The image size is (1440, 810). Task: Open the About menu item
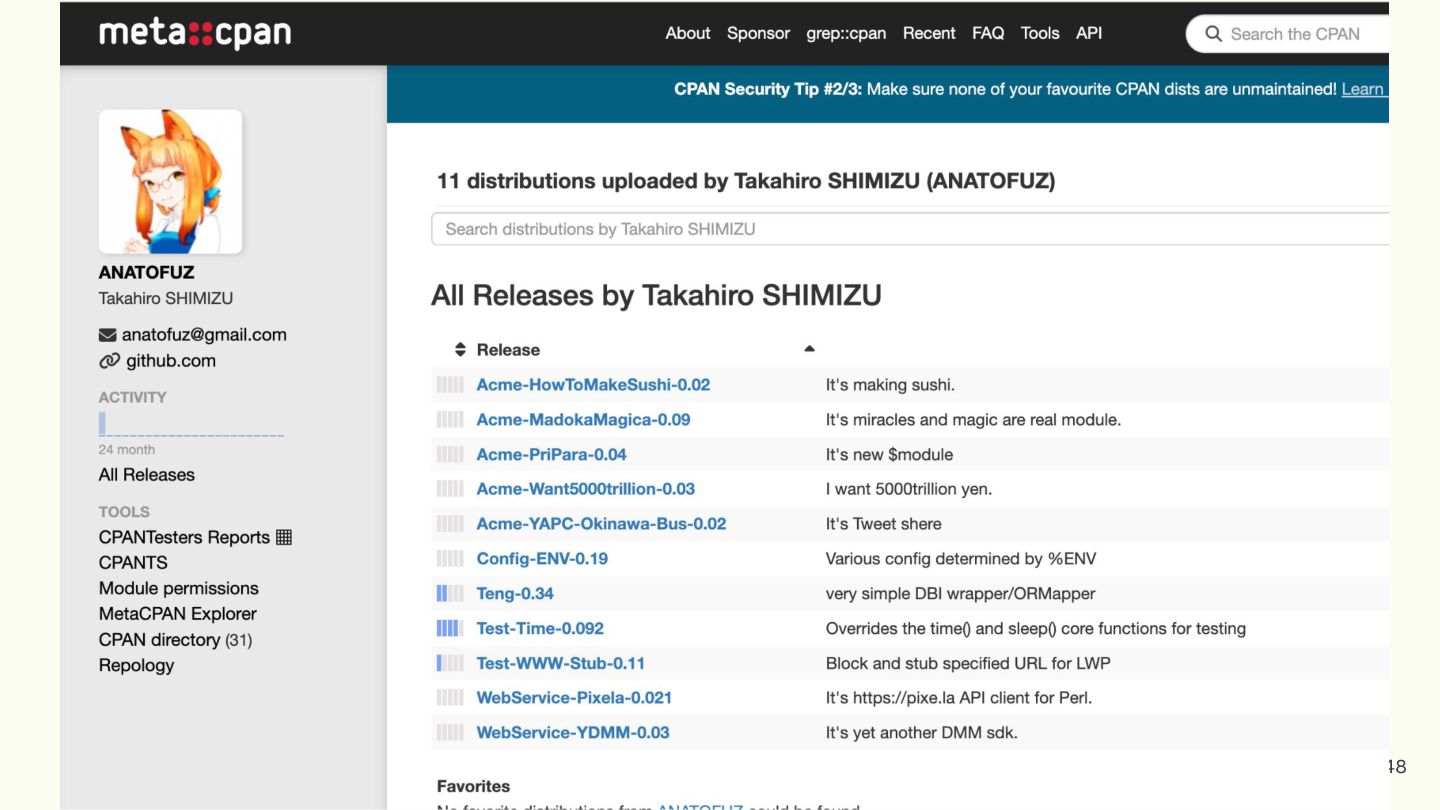[688, 33]
